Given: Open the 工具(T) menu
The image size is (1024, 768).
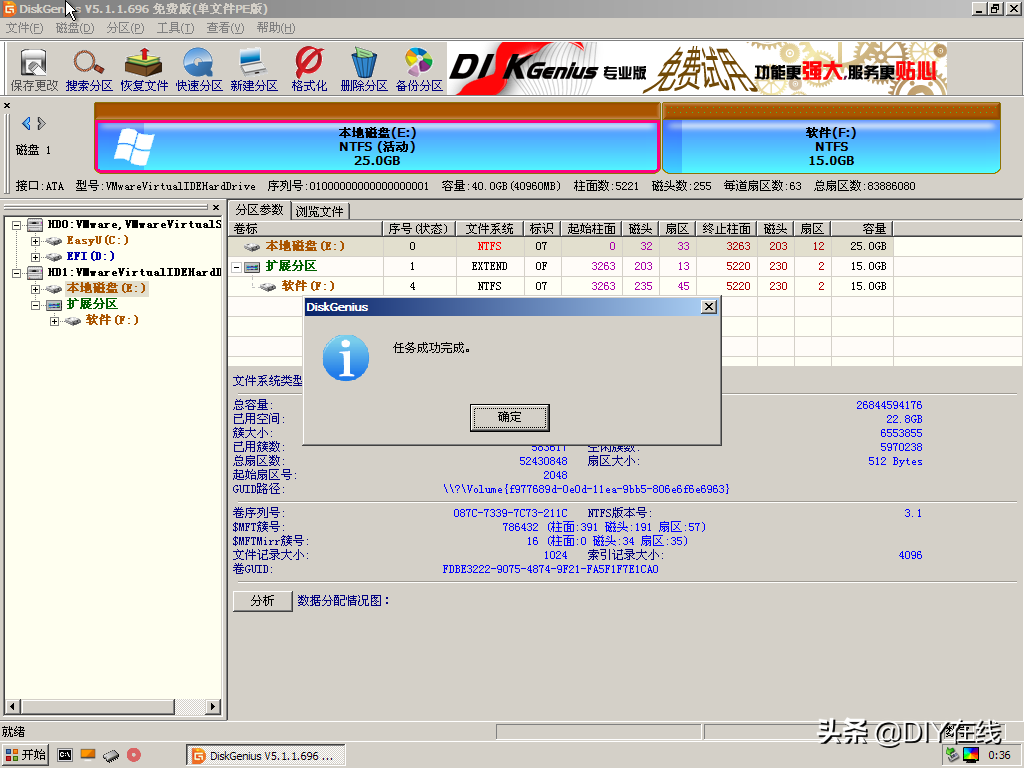Looking at the screenshot, I should click(x=175, y=28).
